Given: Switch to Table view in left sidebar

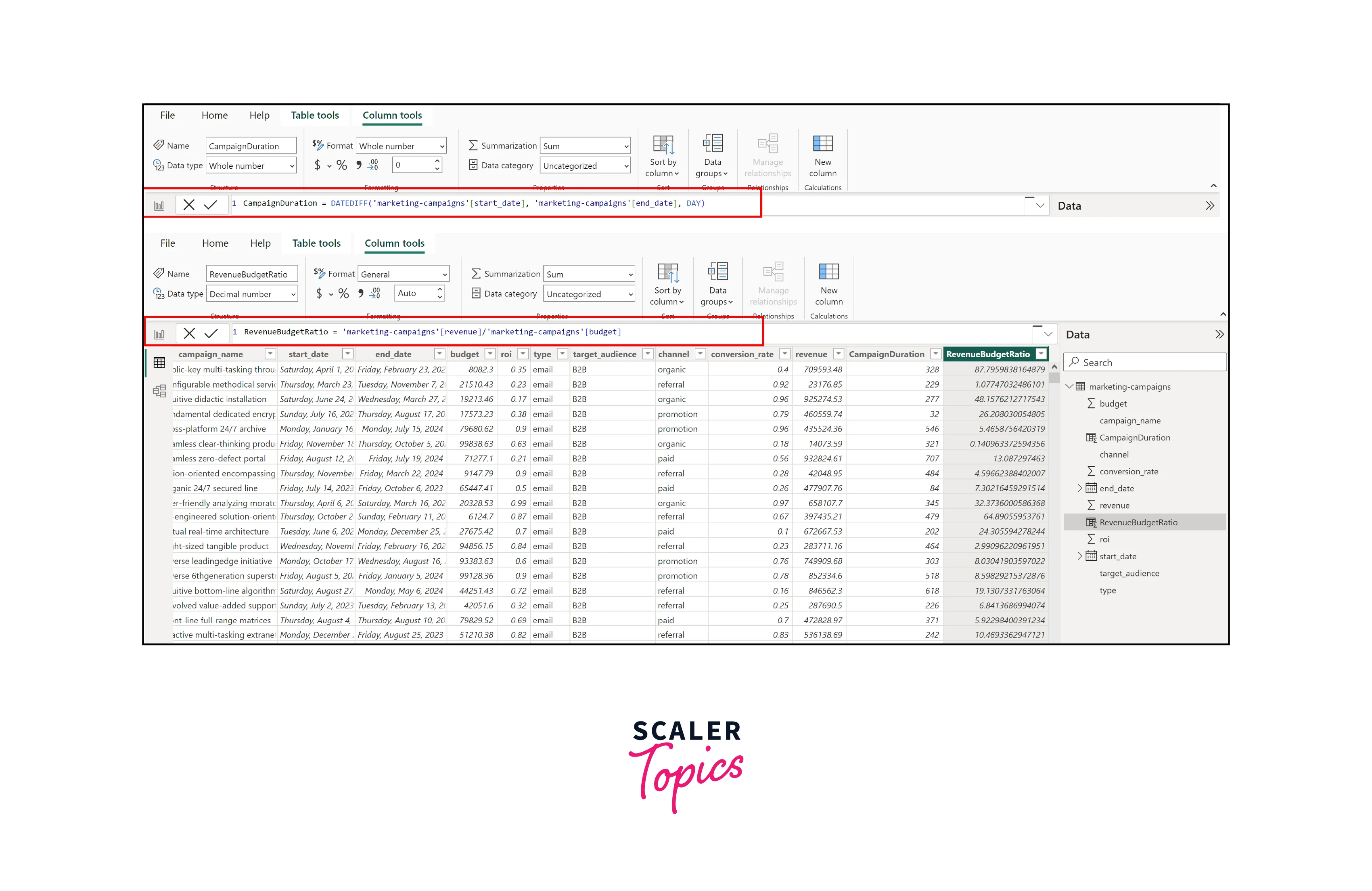Looking at the screenshot, I should (159, 363).
